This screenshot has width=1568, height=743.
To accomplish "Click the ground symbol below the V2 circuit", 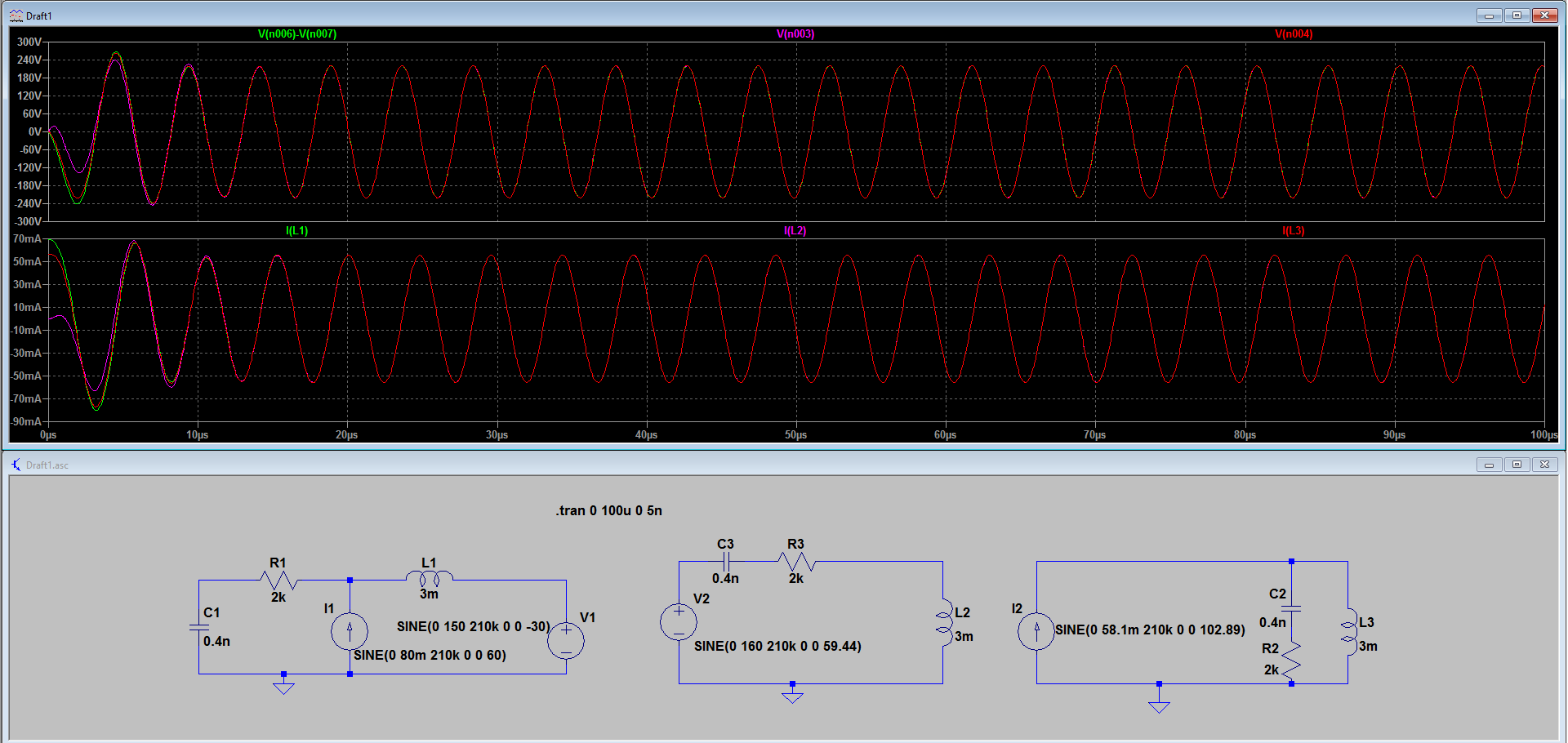I will pos(792,696).
